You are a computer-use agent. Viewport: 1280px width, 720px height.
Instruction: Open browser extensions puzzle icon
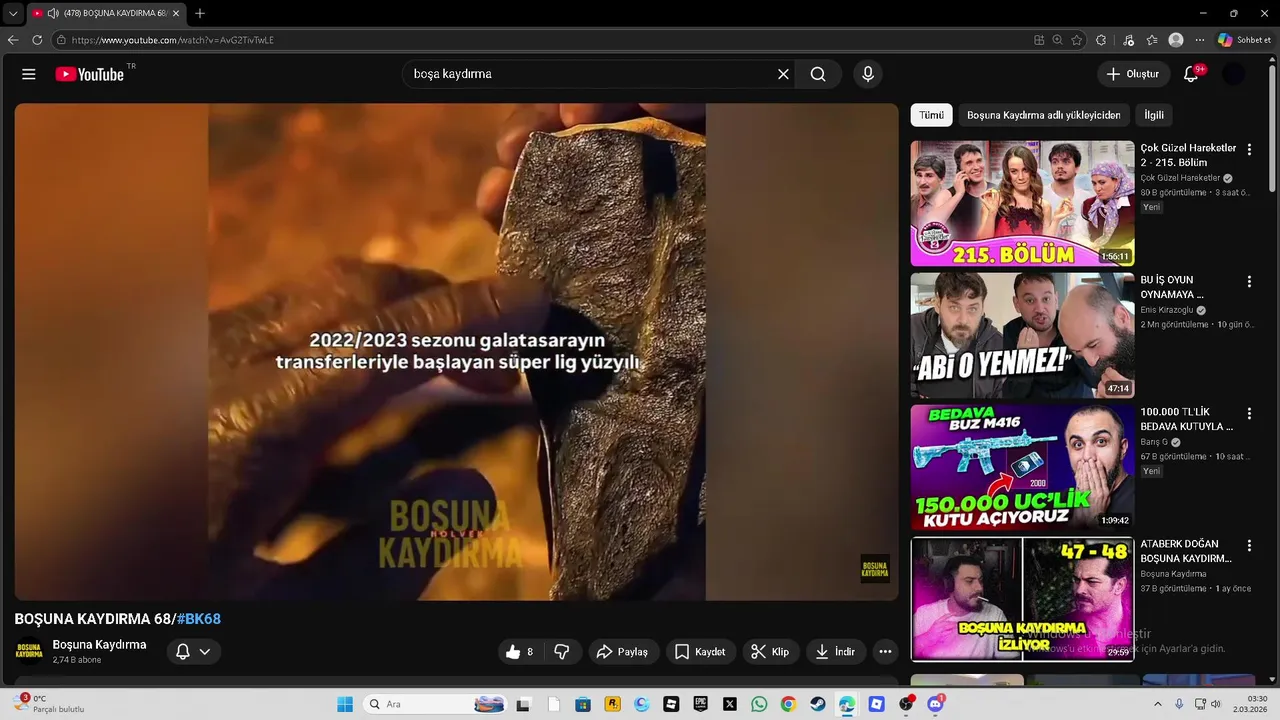1101,40
